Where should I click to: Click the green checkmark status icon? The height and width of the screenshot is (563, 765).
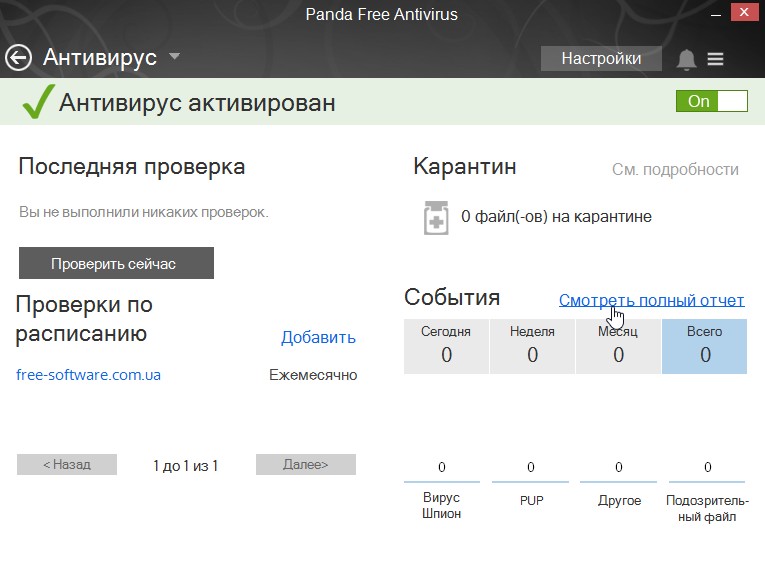click(x=38, y=101)
